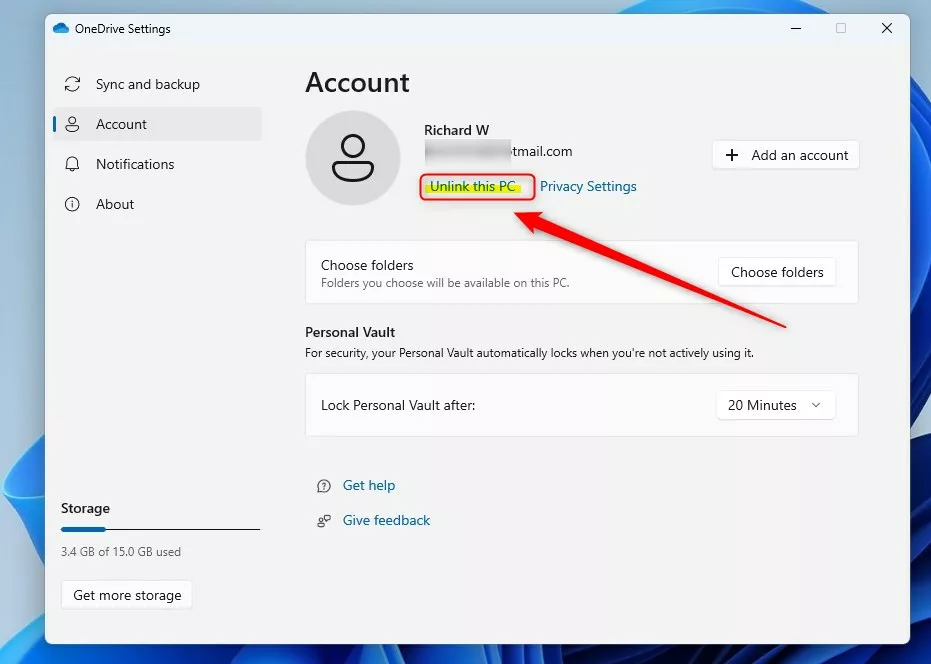This screenshot has width=931, height=664.
Task: Select the Account sidebar item
Action: coord(157,124)
